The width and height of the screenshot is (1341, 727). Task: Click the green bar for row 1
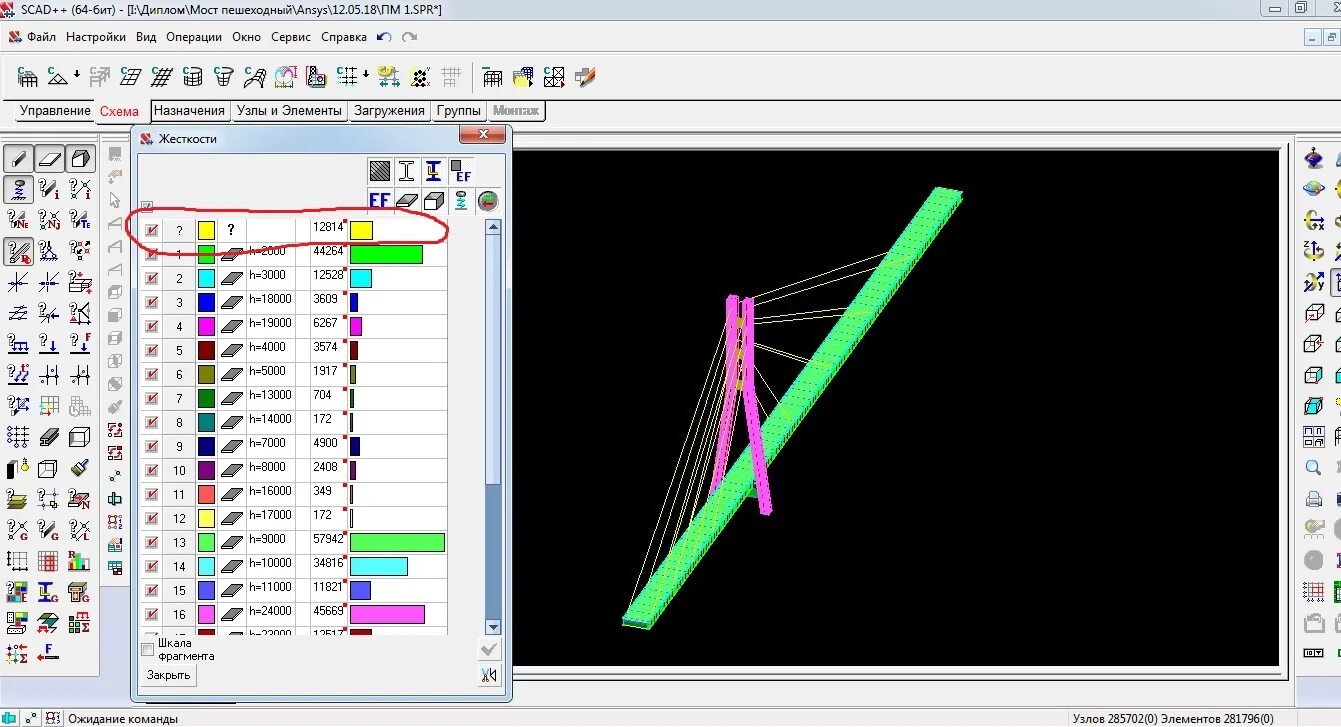pos(386,254)
